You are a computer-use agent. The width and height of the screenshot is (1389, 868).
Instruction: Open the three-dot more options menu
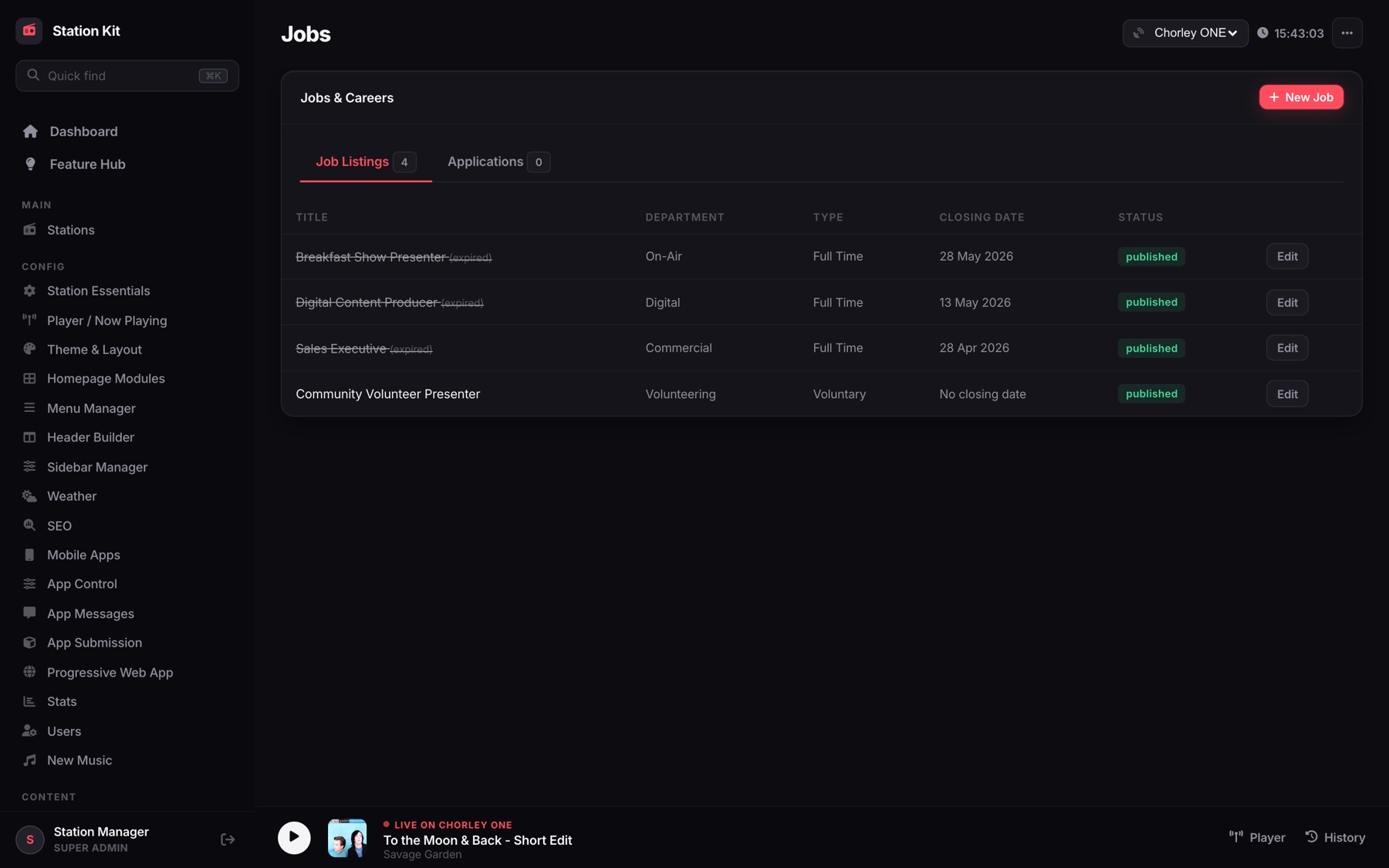coord(1347,33)
